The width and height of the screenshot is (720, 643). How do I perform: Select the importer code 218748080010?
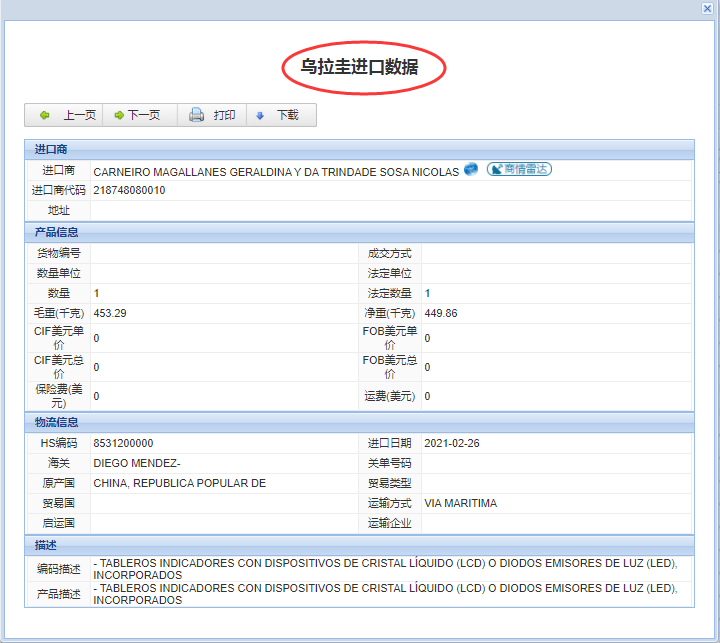129,190
